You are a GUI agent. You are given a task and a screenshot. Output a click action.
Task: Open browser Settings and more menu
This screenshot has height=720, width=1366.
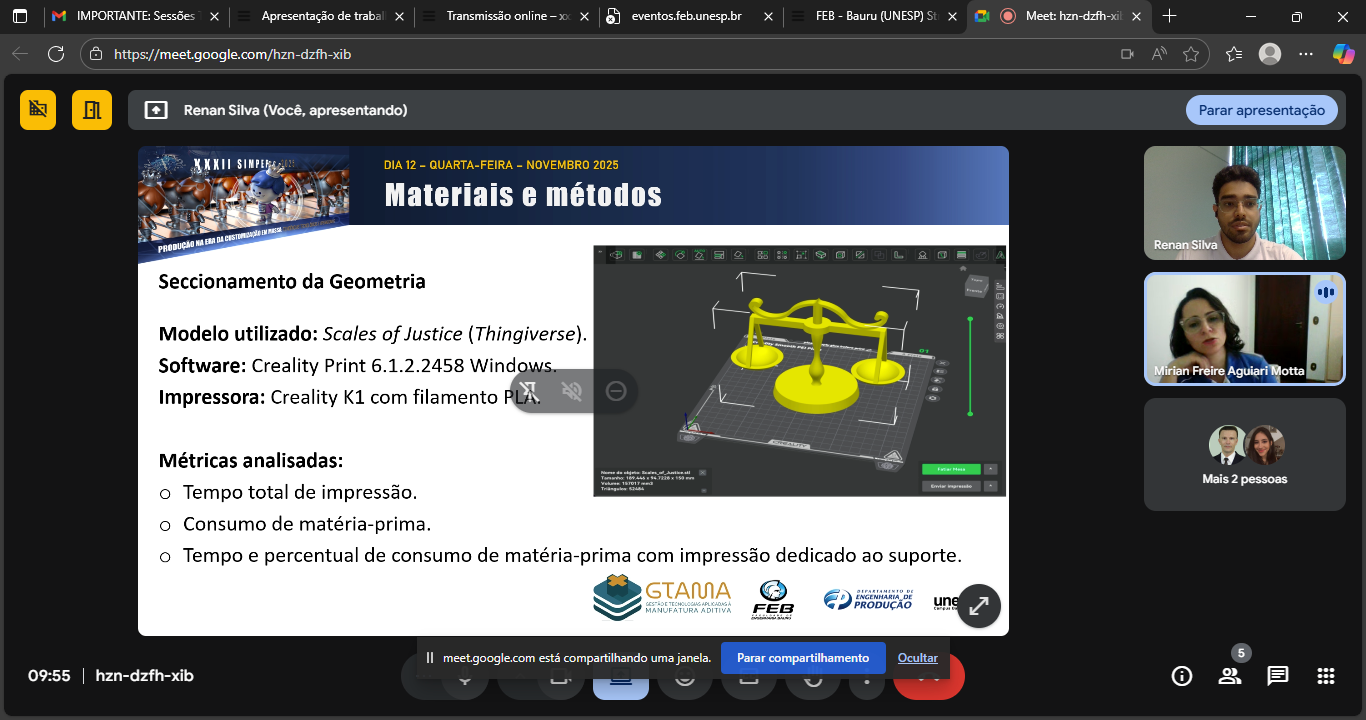pos(1305,54)
